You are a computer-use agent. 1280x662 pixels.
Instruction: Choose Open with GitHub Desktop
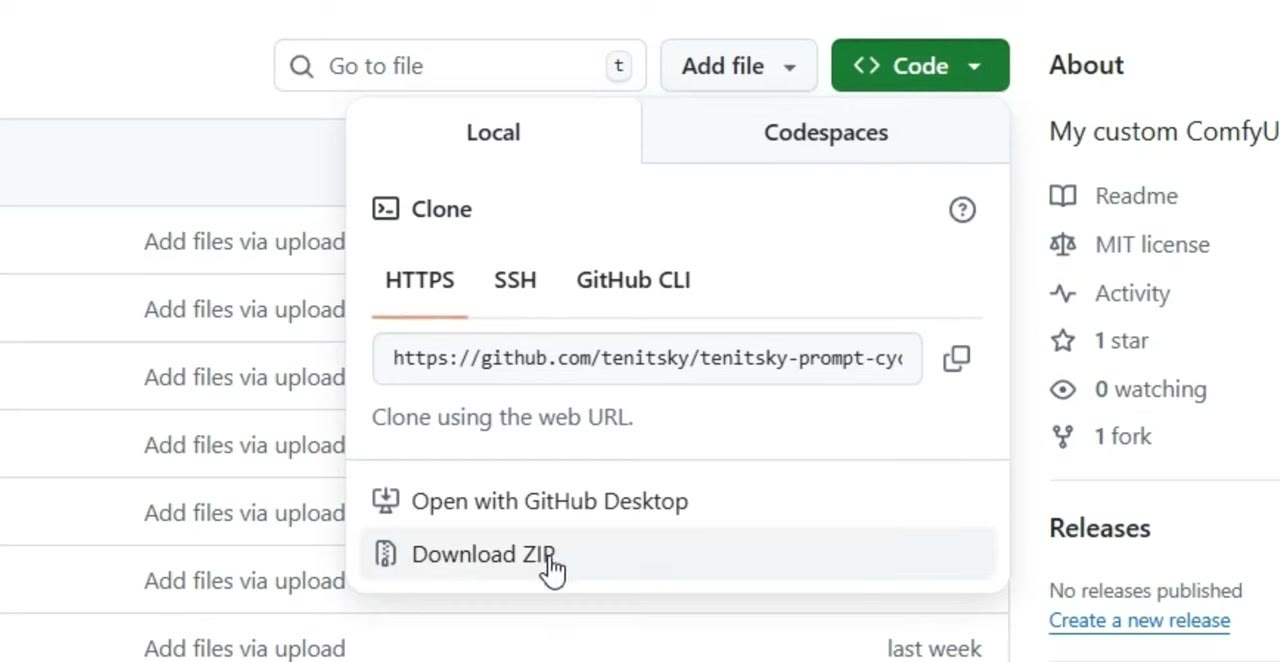click(x=678, y=500)
